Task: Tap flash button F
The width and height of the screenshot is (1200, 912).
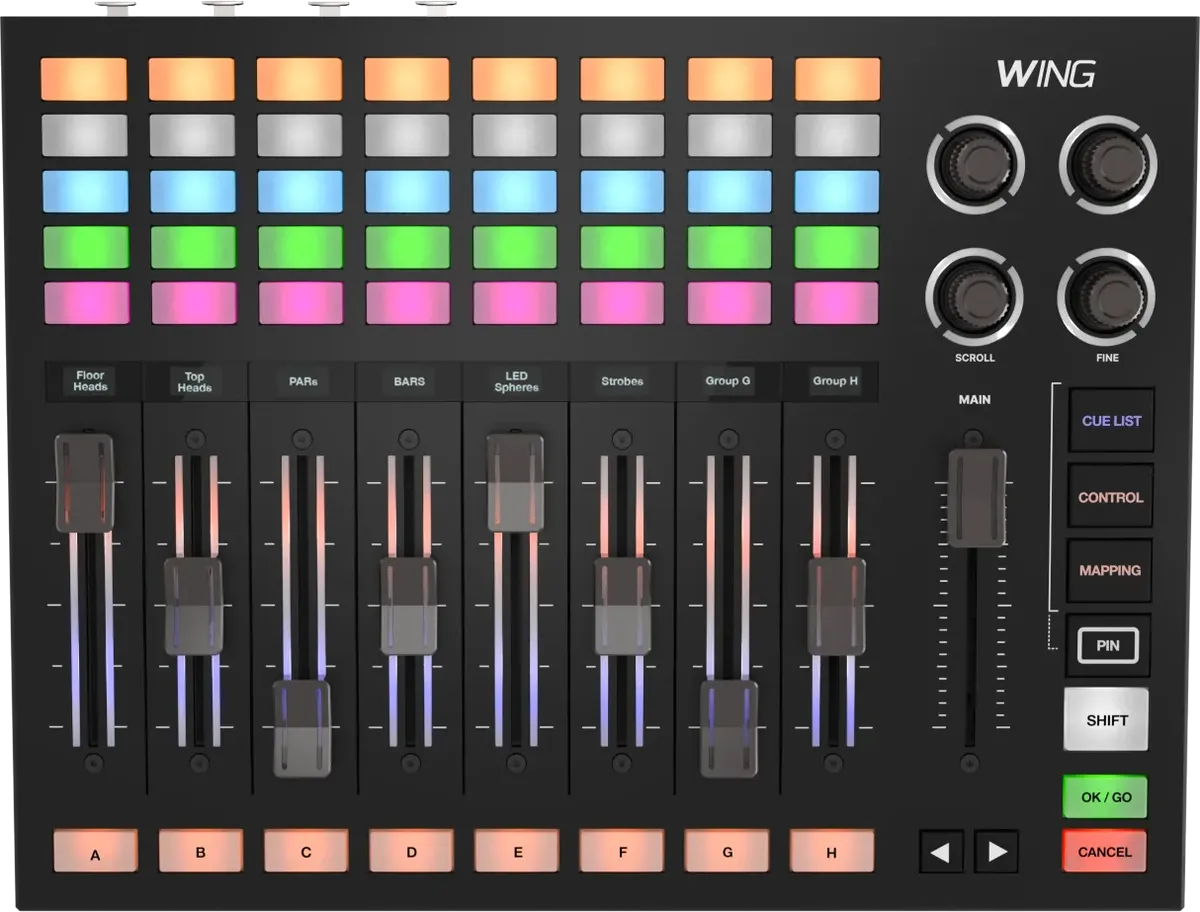Action: (x=622, y=852)
